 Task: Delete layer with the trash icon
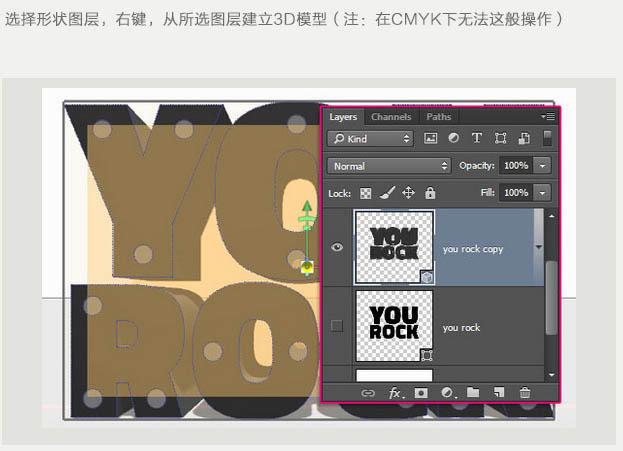525,393
